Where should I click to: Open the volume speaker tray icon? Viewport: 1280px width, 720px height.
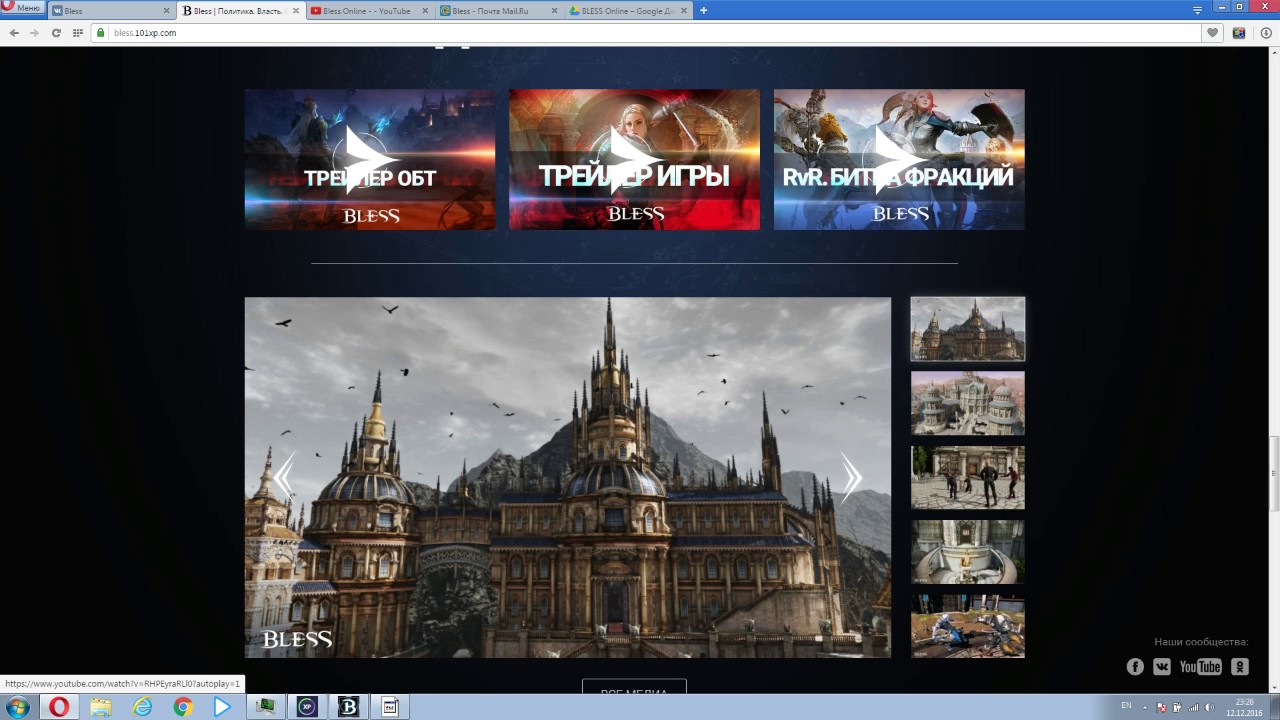1210,707
